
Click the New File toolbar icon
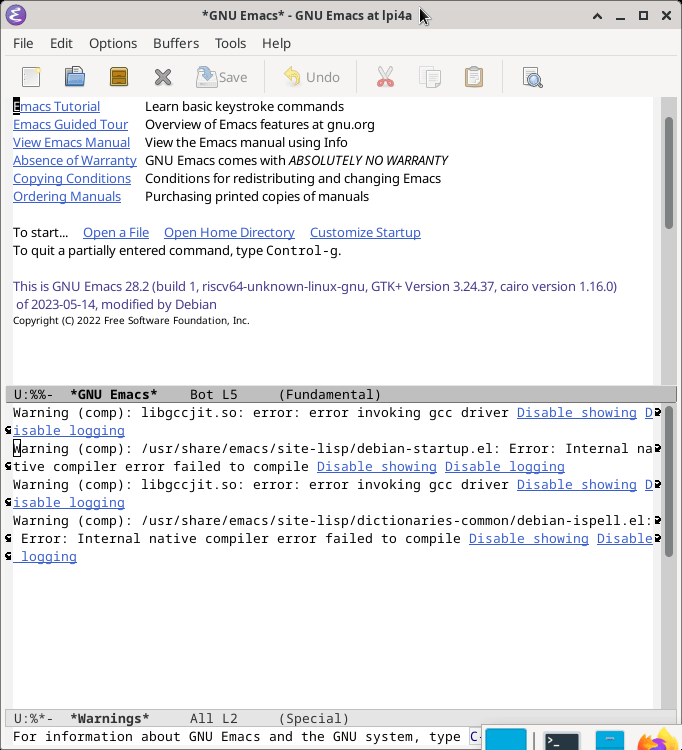(32, 77)
